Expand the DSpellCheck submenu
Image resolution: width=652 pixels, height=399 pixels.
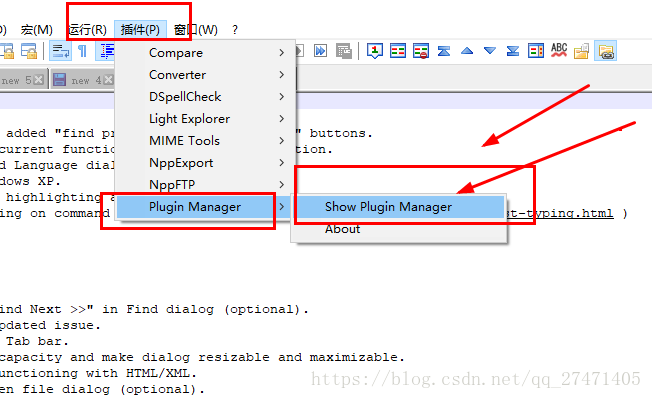[205, 97]
